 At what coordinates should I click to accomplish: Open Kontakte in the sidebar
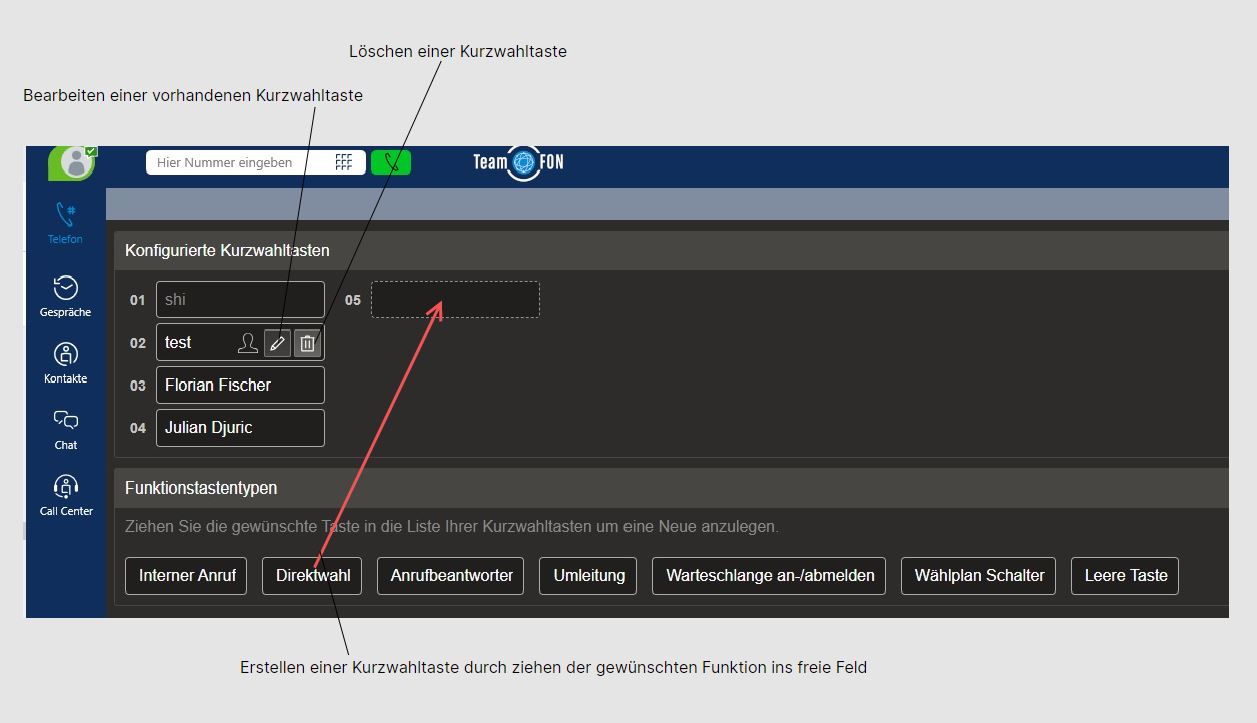66,363
